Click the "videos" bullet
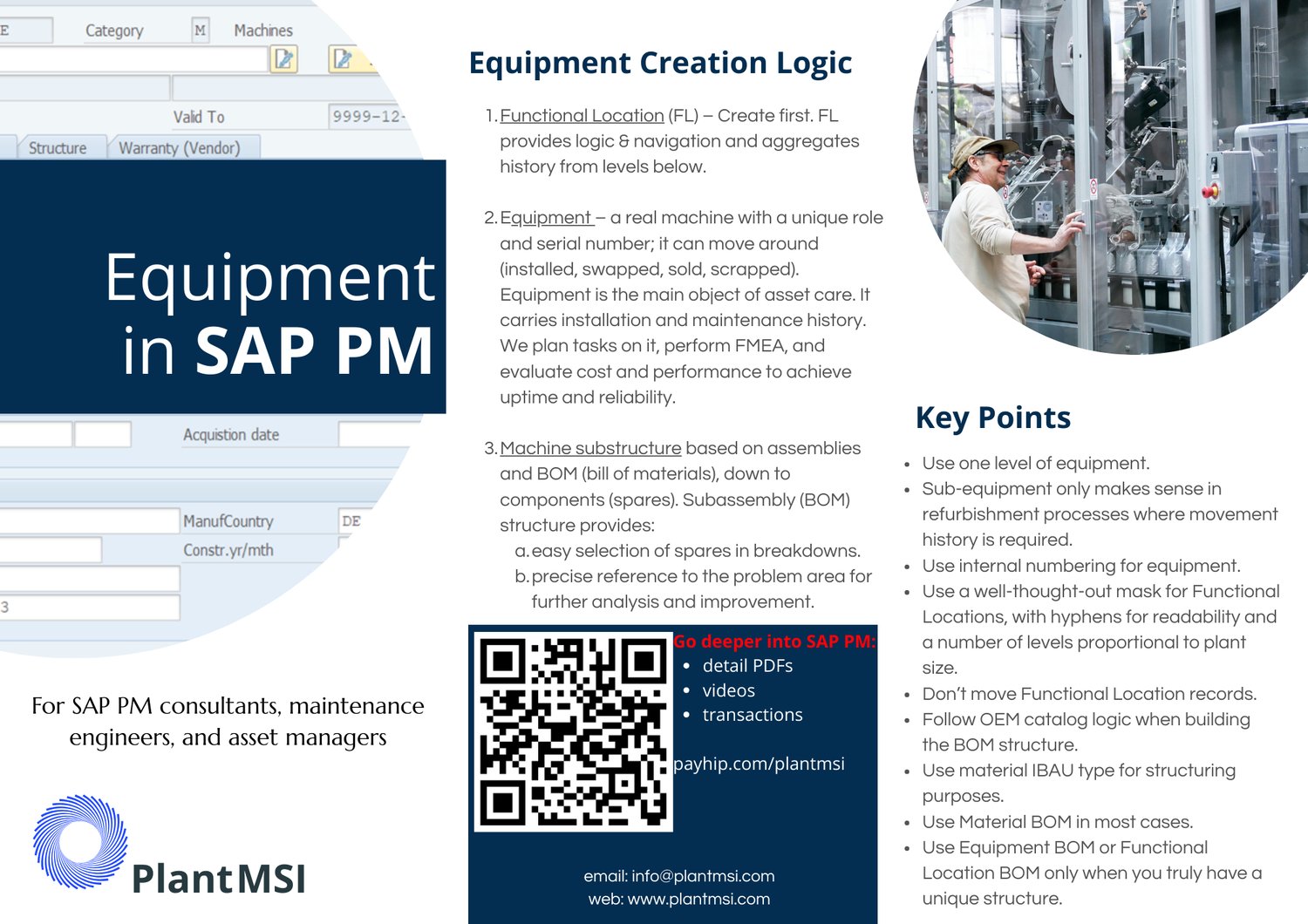The height and width of the screenshot is (924, 1308). point(728,690)
